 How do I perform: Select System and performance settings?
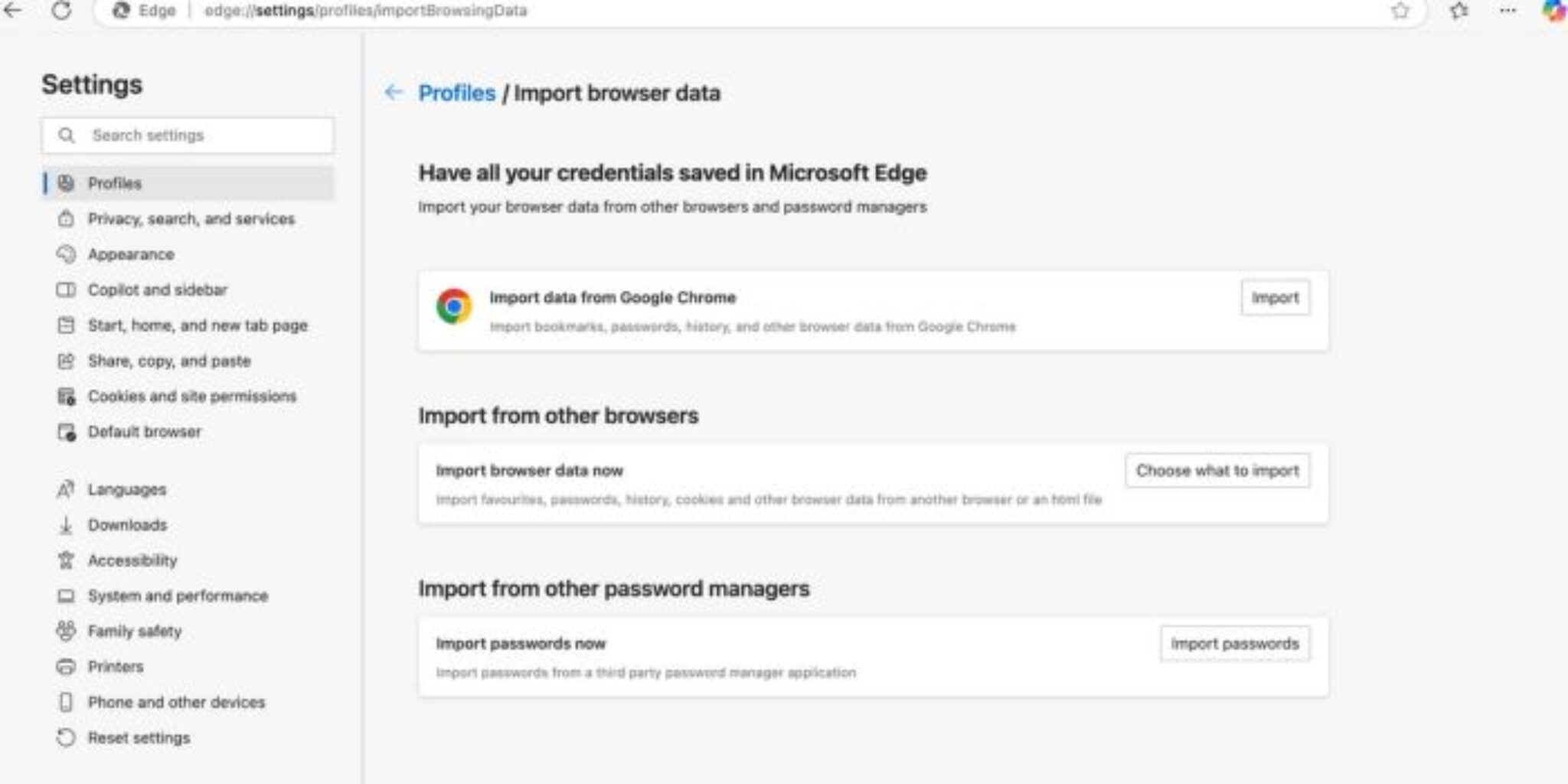178,595
